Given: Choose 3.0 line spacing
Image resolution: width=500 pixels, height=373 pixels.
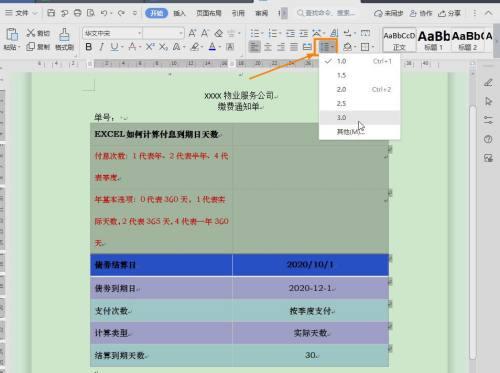Looking at the screenshot, I should pyautogui.click(x=359, y=118).
